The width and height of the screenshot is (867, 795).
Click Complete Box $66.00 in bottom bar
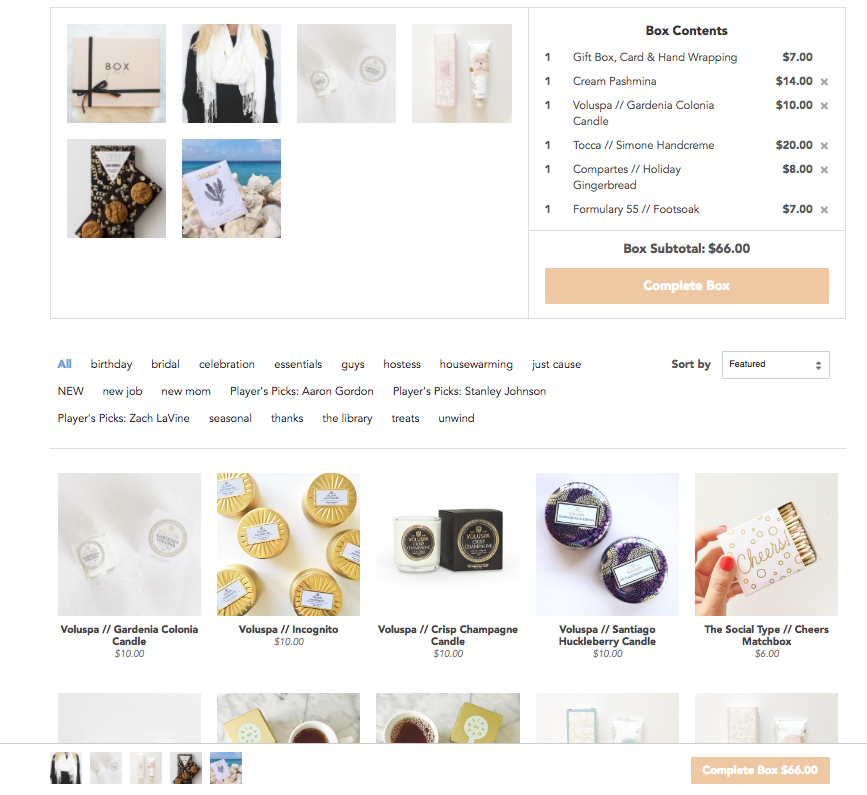(760, 770)
